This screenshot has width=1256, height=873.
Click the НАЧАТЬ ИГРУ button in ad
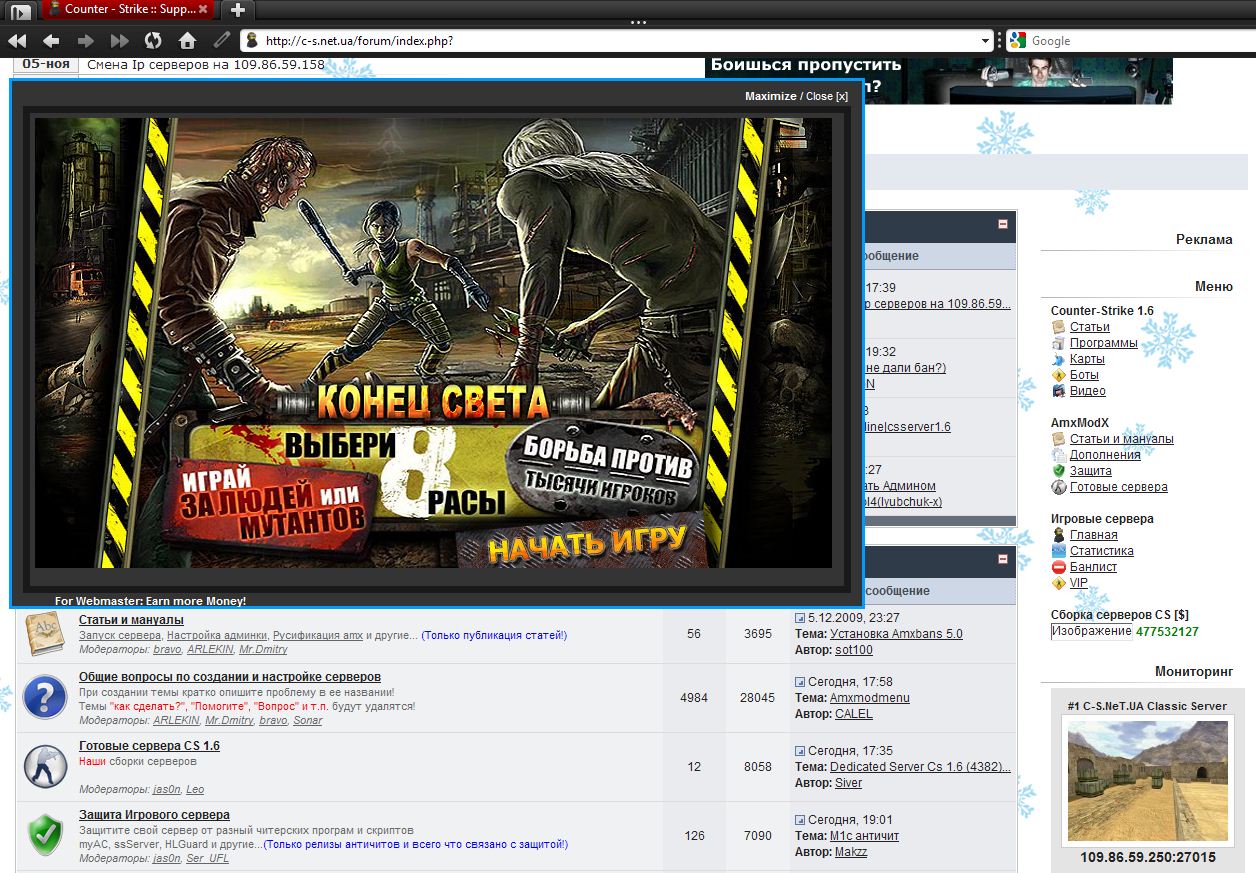pos(588,544)
